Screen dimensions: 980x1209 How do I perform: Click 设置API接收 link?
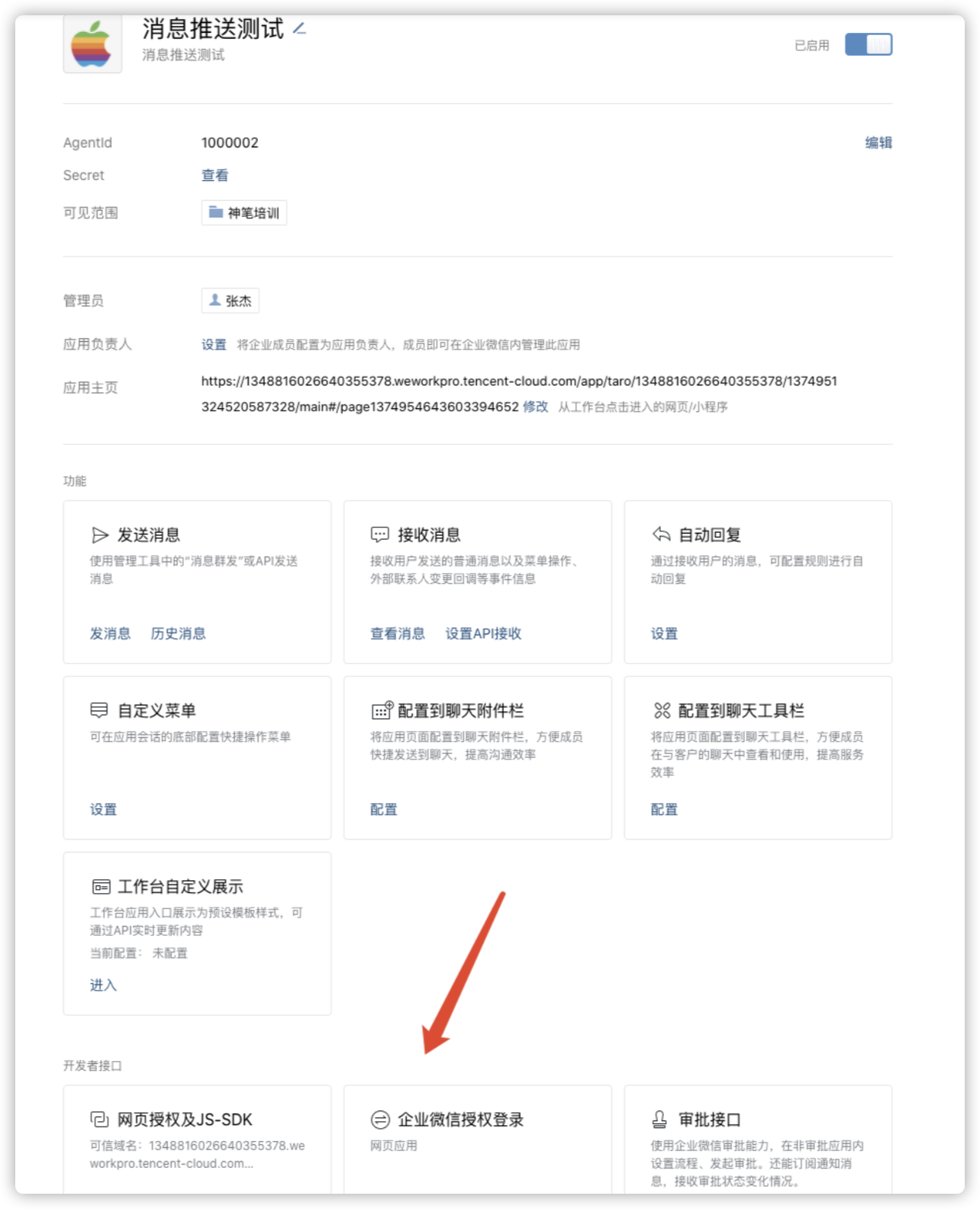pyautogui.click(x=483, y=634)
